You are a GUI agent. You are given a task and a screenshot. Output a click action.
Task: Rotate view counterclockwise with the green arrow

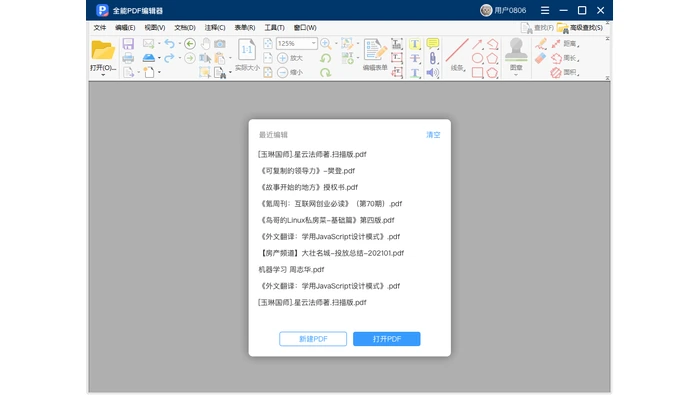(325, 58)
